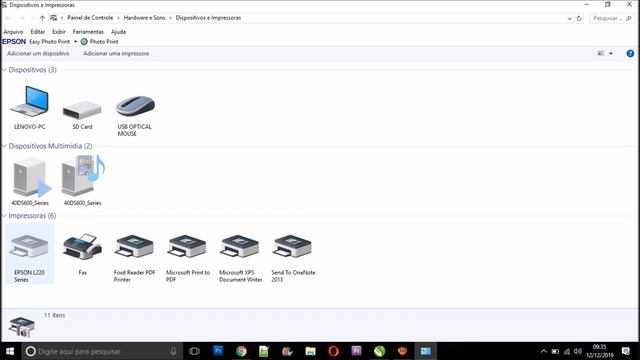The image size is (640, 360).
Task: Select the LENOVO-PC laptop device icon
Action: pos(29,102)
